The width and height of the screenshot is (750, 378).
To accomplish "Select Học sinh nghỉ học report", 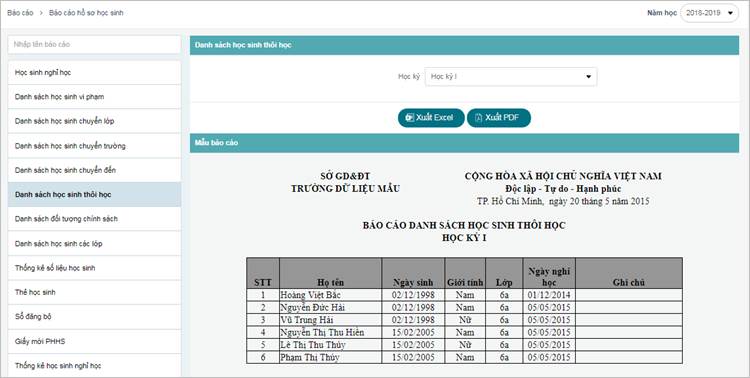I will [x=94, y=73].
